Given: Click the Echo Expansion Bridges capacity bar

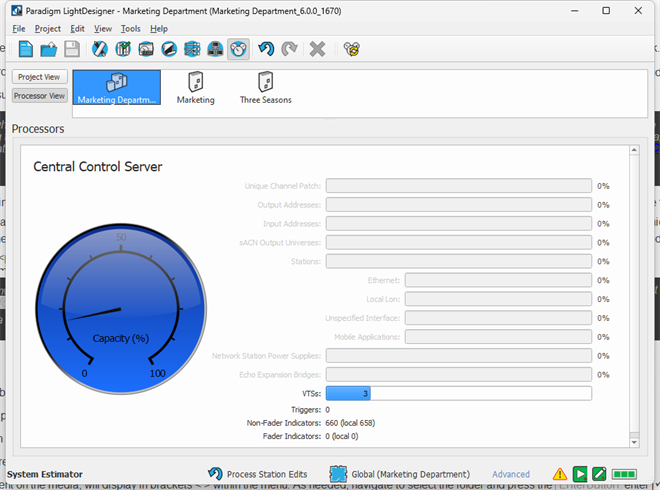Looking at the screenshot, I should 459,375.
